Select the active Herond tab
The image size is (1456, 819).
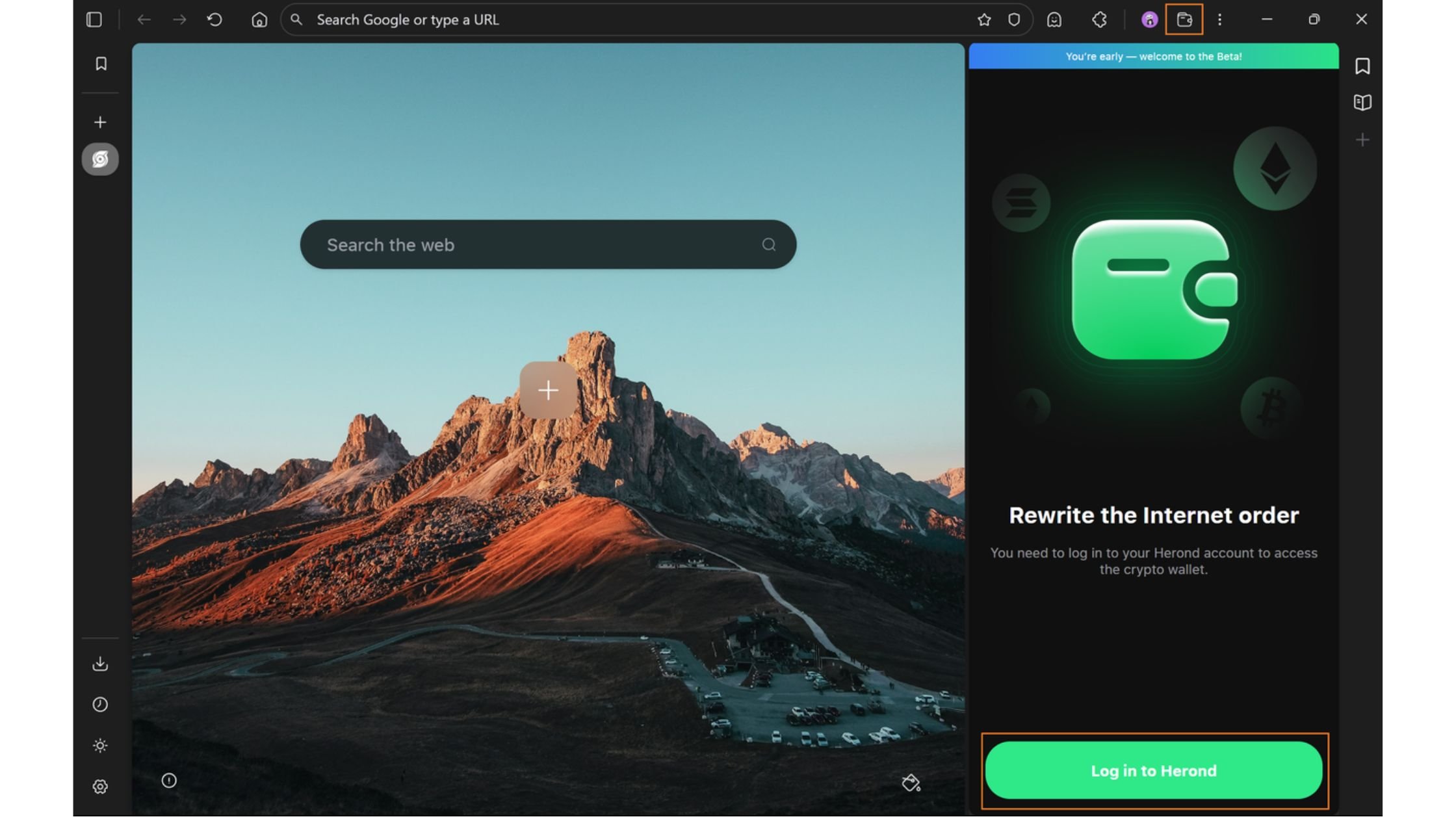pyautogui.click(x=100, y=159)
